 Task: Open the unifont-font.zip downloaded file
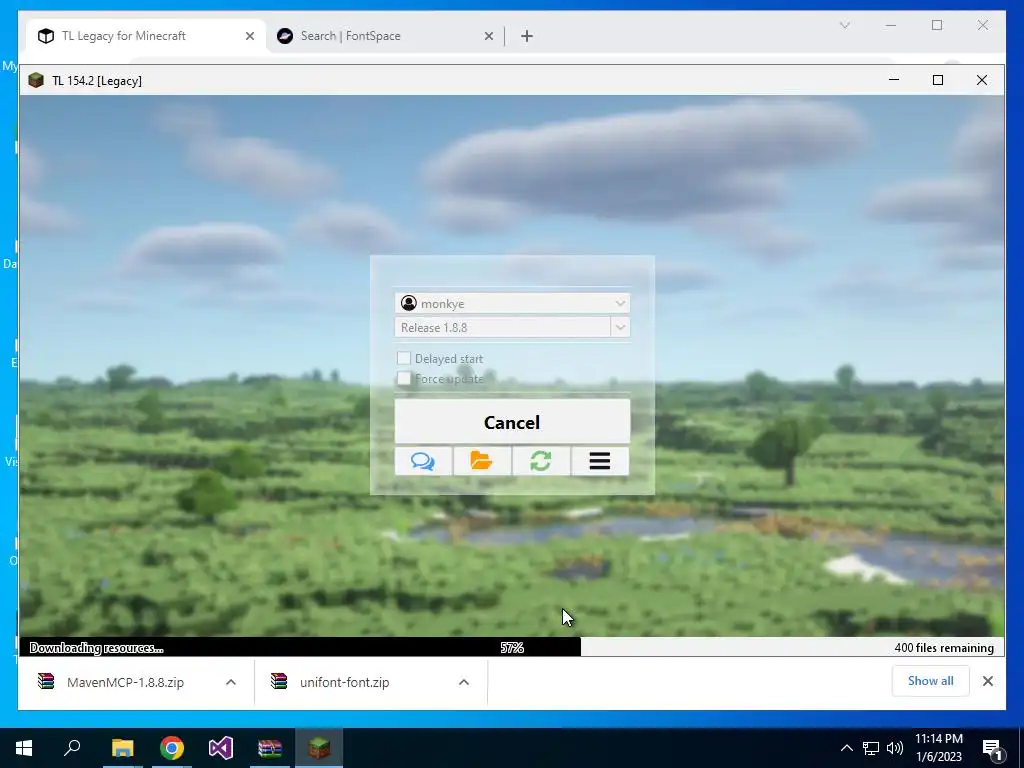click(344, 682)
